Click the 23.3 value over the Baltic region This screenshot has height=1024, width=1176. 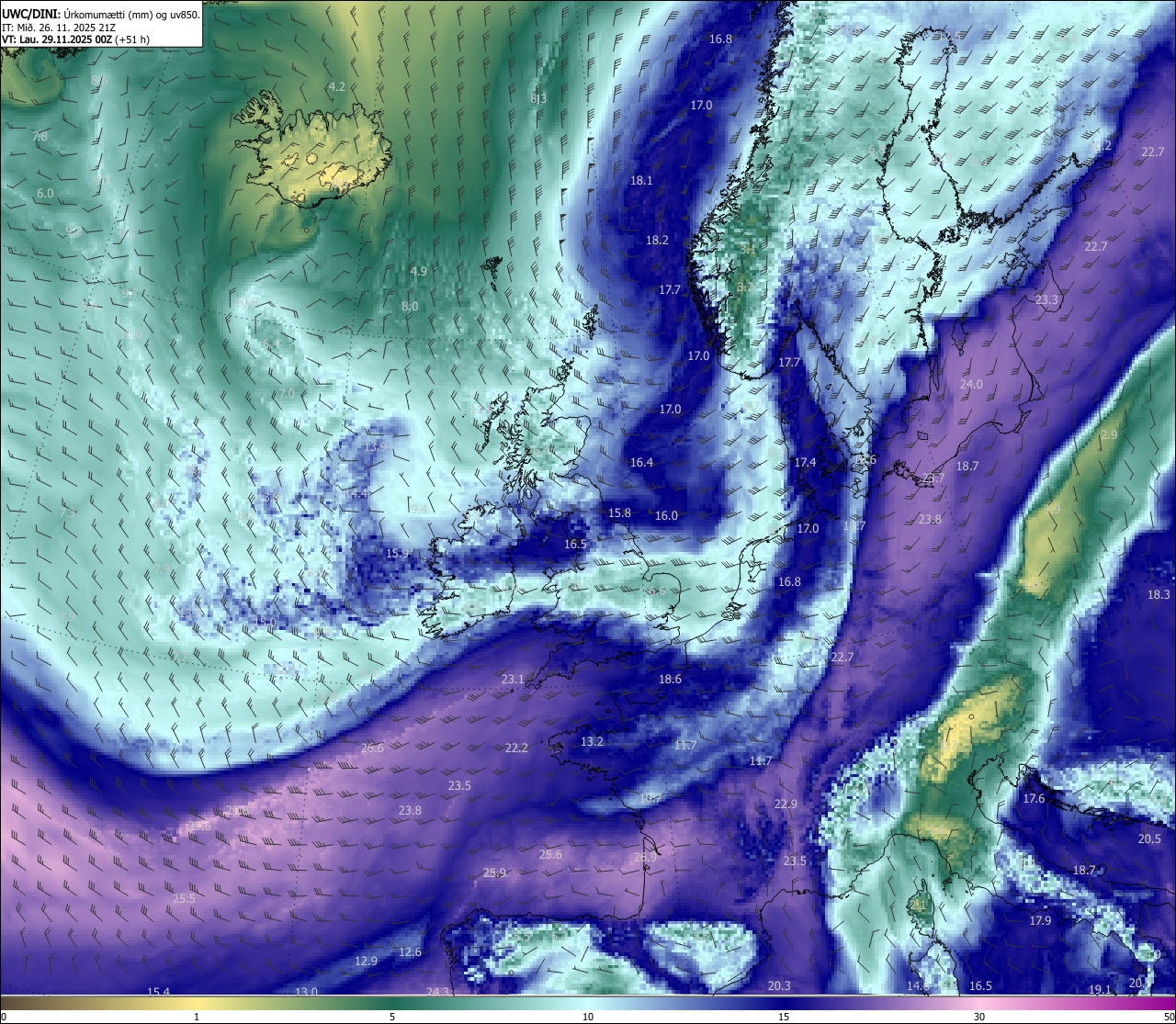click(1046, 299)
